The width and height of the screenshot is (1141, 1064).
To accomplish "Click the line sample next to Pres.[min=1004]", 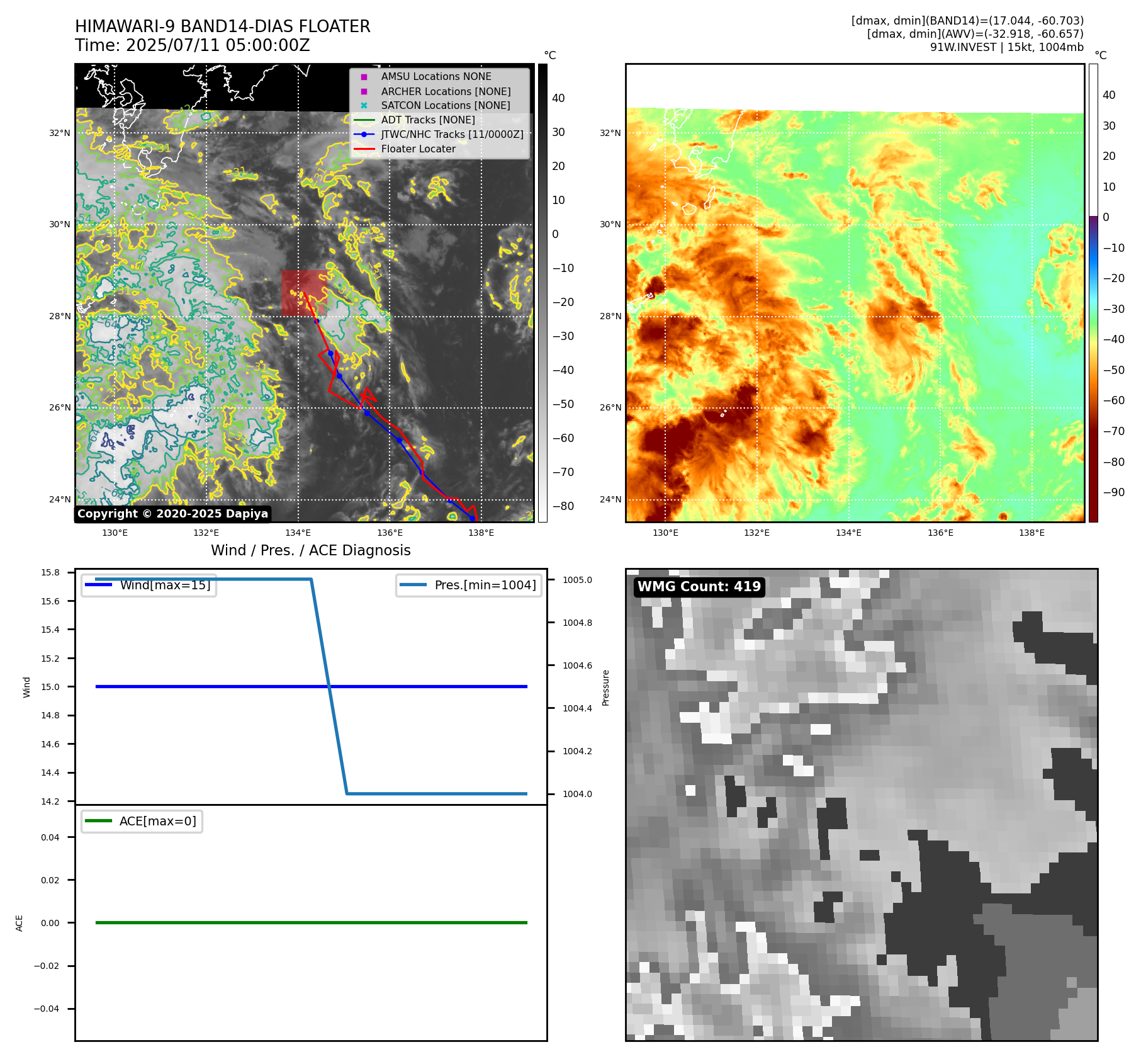I will click(x=413, y=585).
